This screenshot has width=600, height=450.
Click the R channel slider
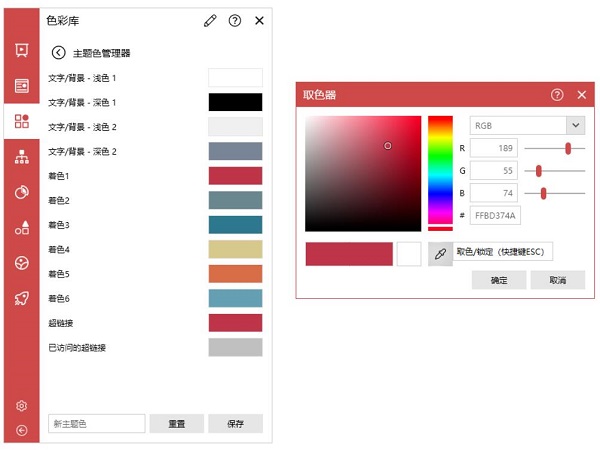point(555,148)
